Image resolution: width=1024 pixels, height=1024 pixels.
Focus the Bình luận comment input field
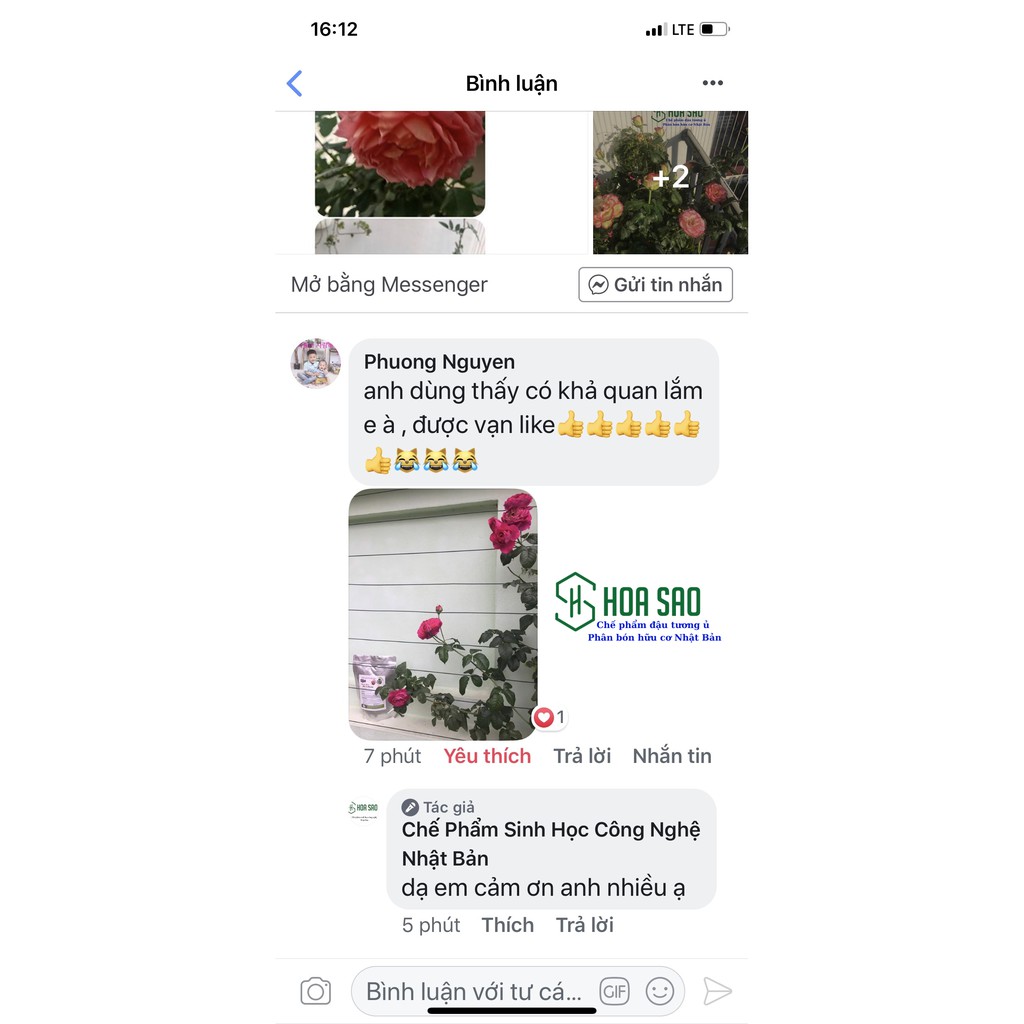tap(473, 991)
